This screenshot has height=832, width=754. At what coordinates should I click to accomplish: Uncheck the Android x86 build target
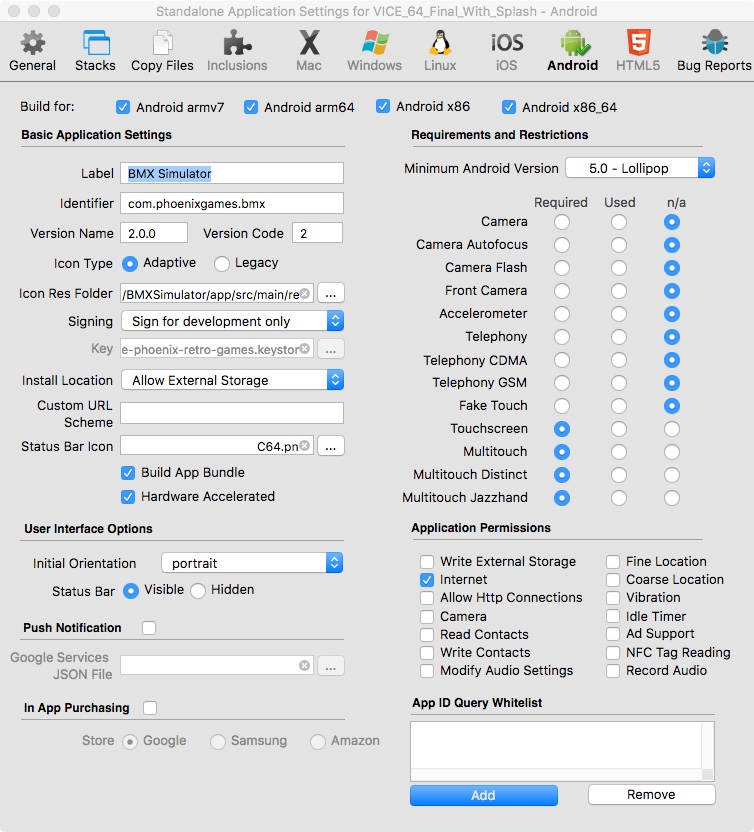tap(383, 107)
